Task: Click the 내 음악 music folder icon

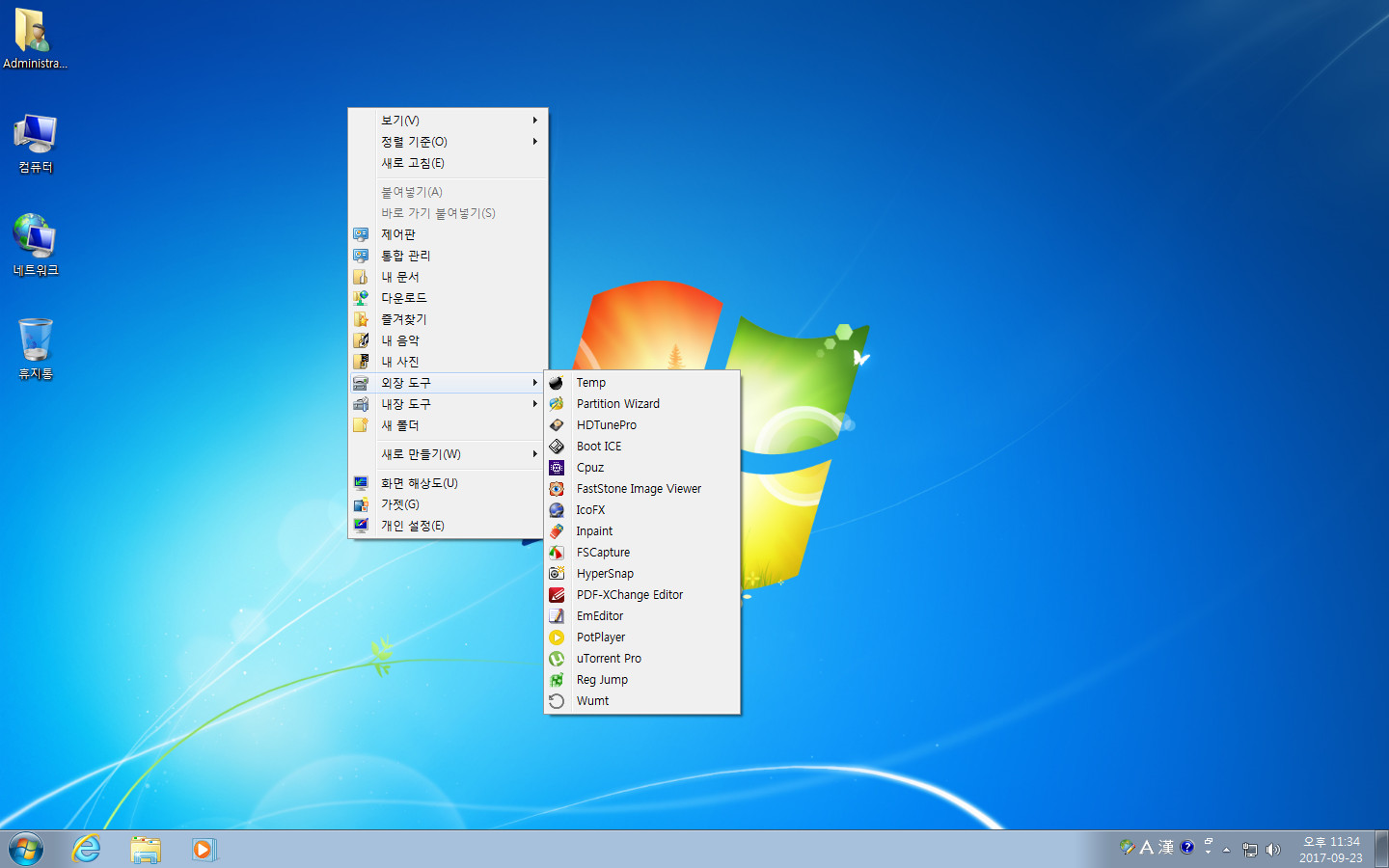Action: coord(361,340)
